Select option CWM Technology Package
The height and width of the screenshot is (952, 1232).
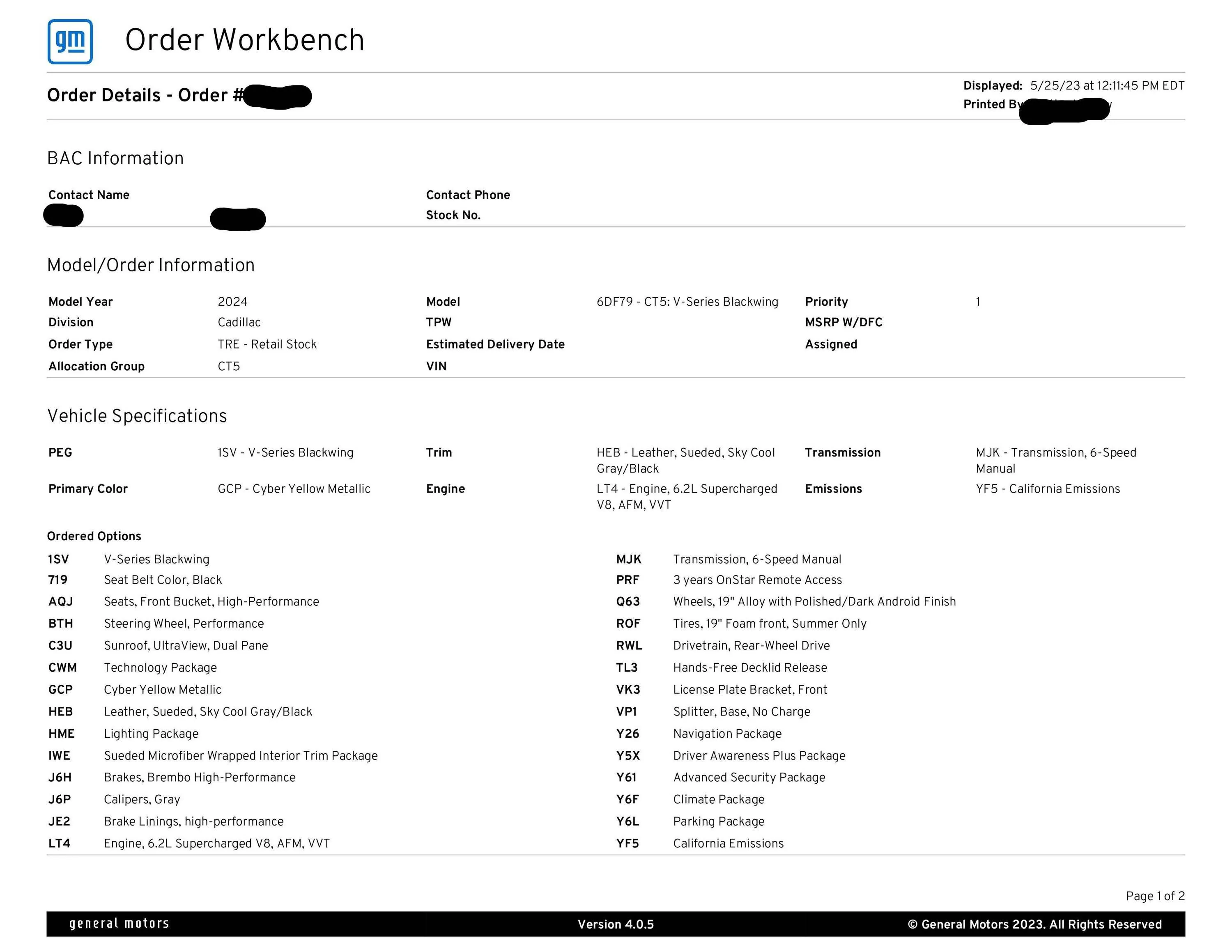tap(133, 668)
